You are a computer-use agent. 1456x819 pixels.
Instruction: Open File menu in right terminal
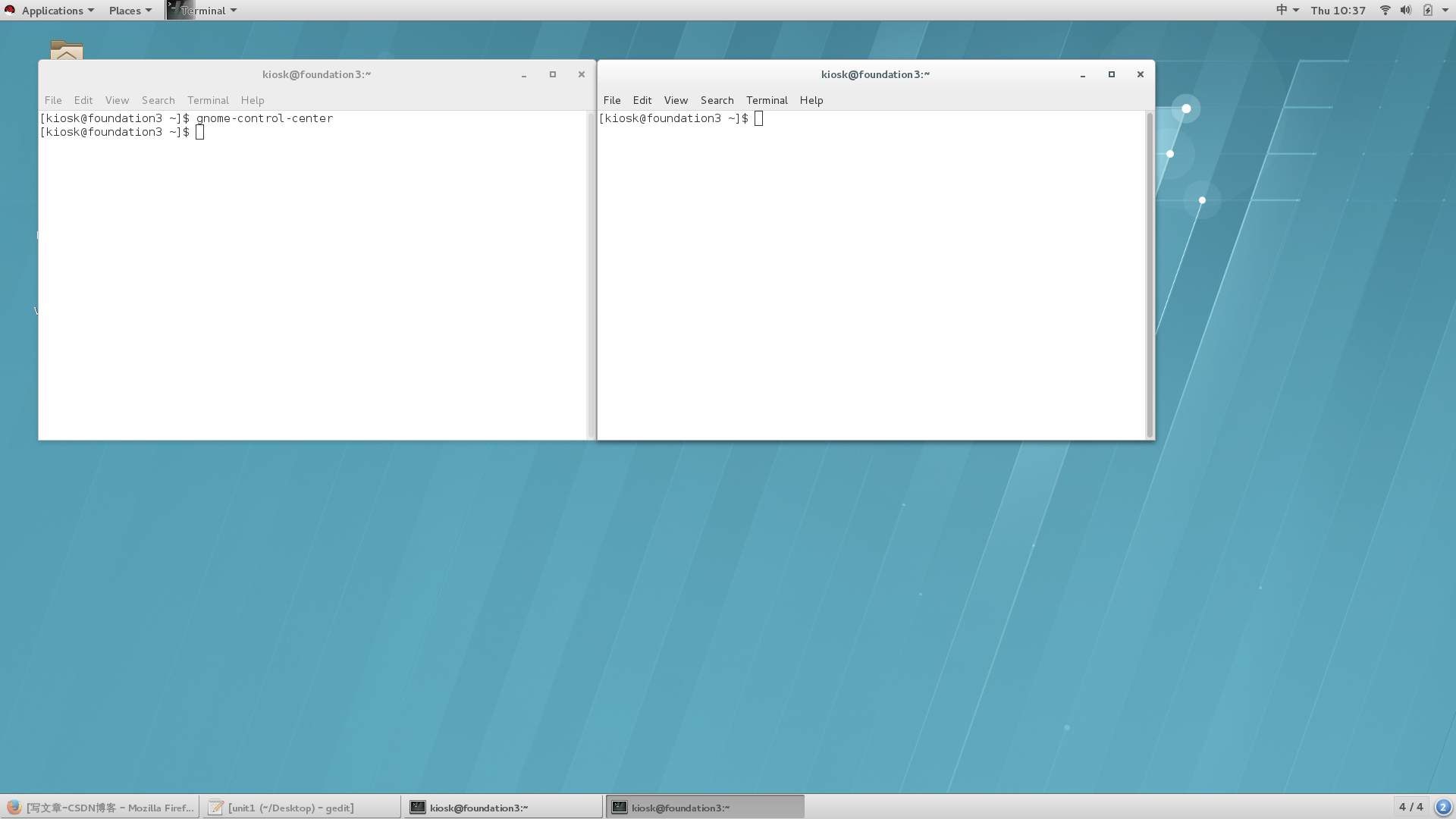611,100
